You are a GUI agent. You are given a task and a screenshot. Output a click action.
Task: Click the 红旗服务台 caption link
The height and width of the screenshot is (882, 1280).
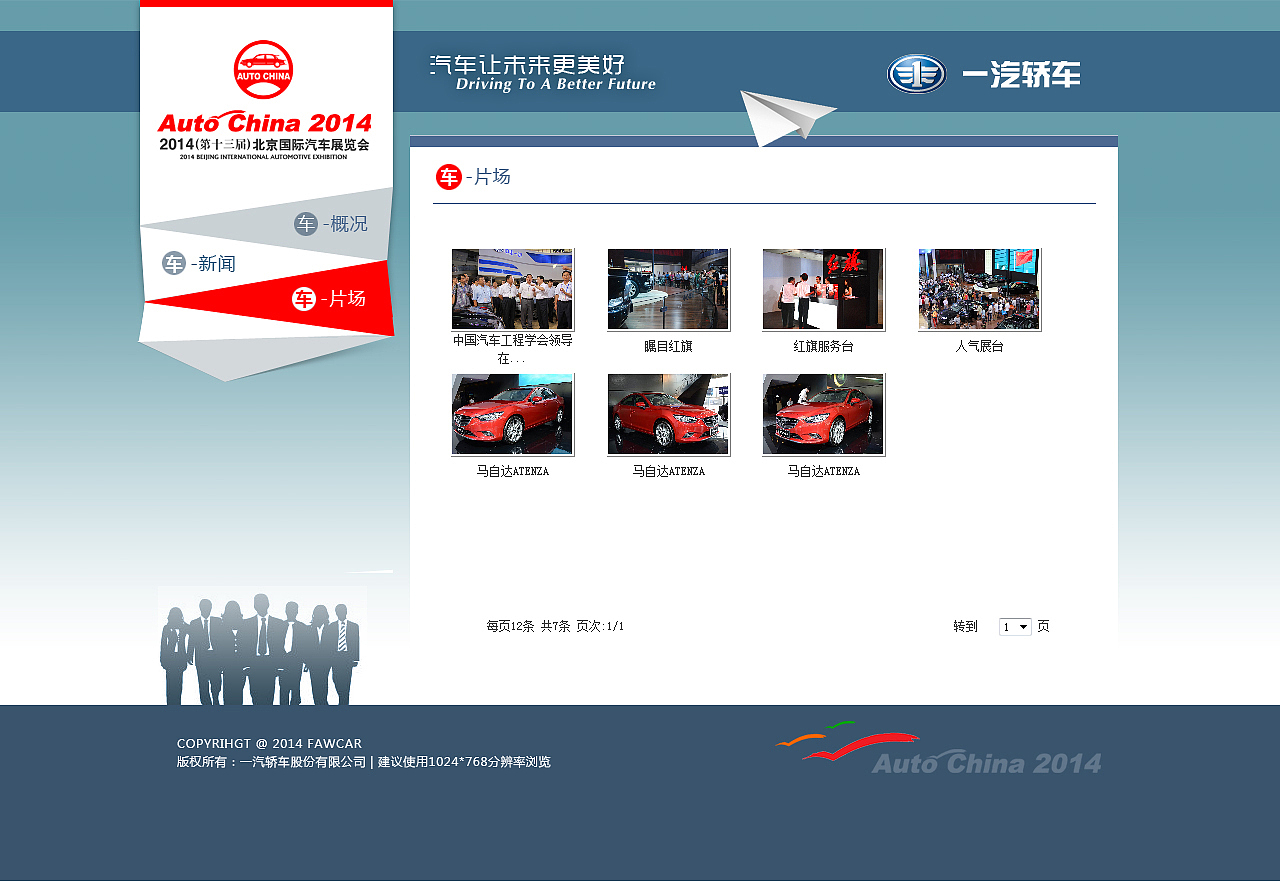(824, 347)
